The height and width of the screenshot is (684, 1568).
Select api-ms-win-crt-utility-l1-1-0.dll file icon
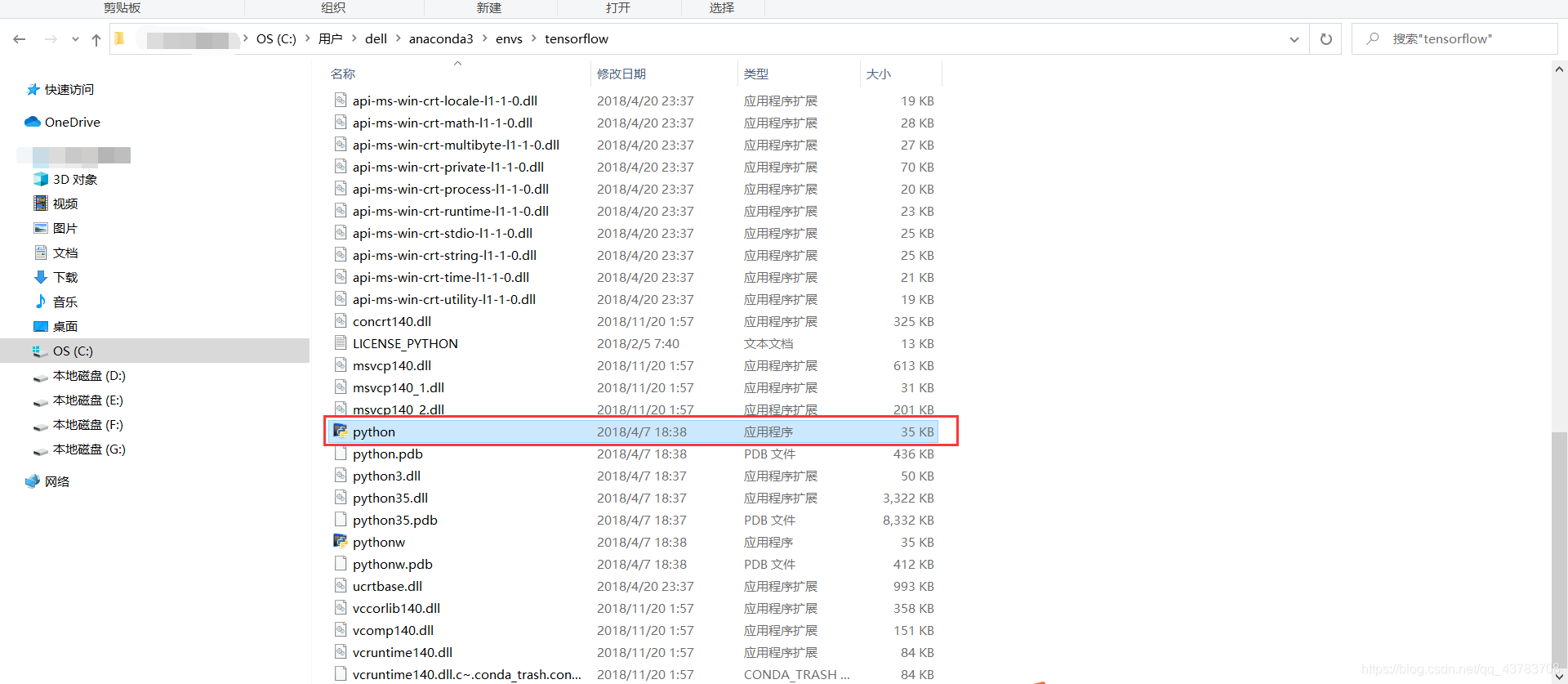click(341, 298)
